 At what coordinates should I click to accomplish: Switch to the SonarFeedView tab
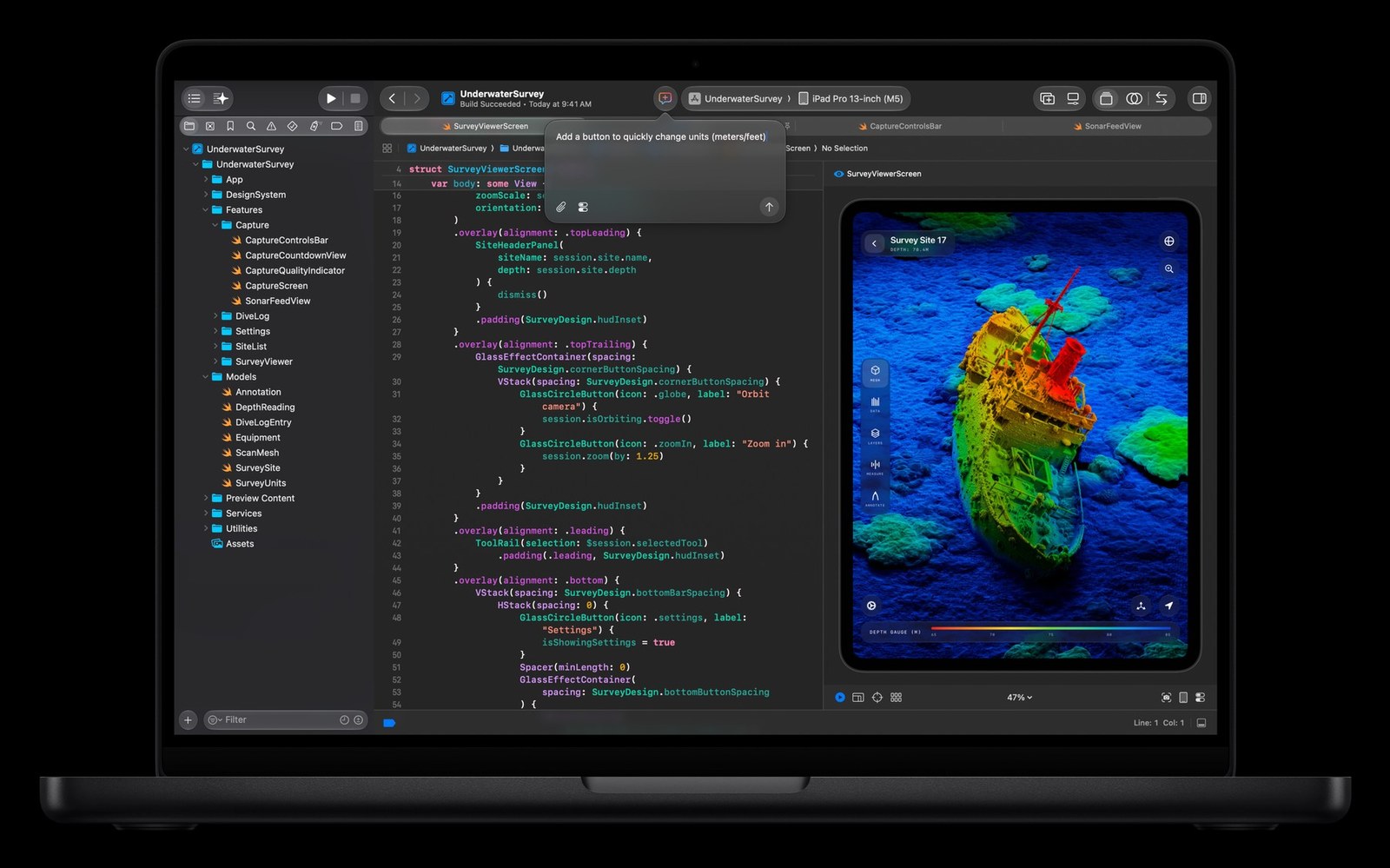[1108, 126]
